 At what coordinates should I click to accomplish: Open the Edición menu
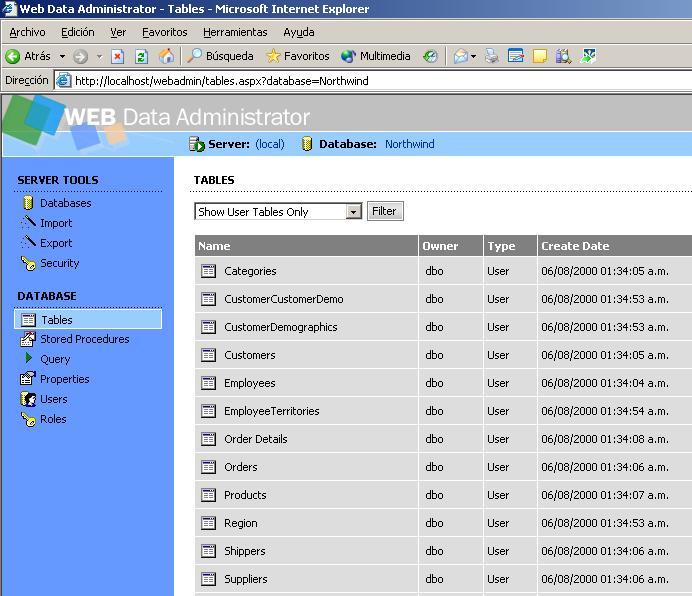point(78,32)
